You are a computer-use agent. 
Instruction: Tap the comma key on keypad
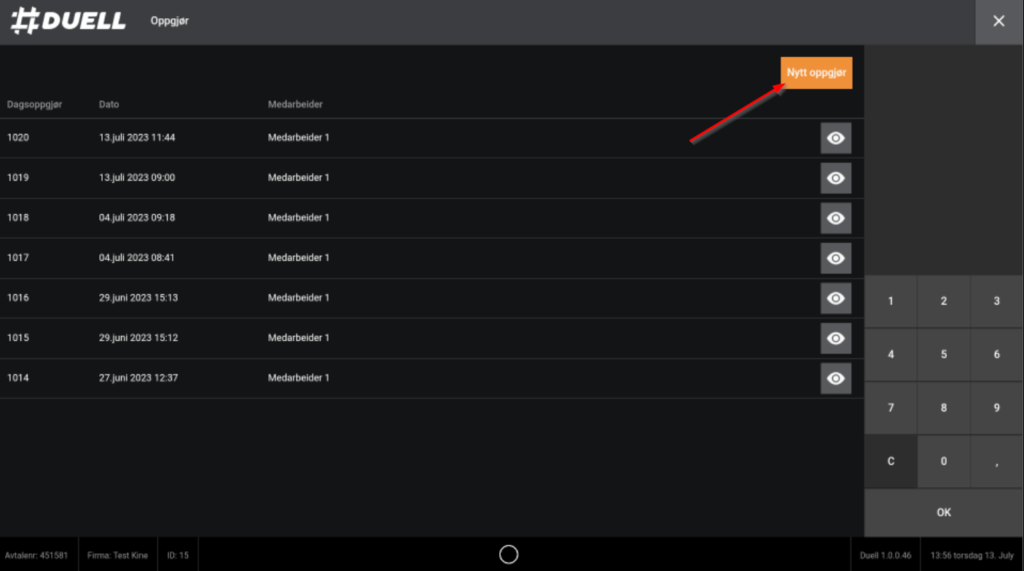pyautogui.click(x=997, y=461)
